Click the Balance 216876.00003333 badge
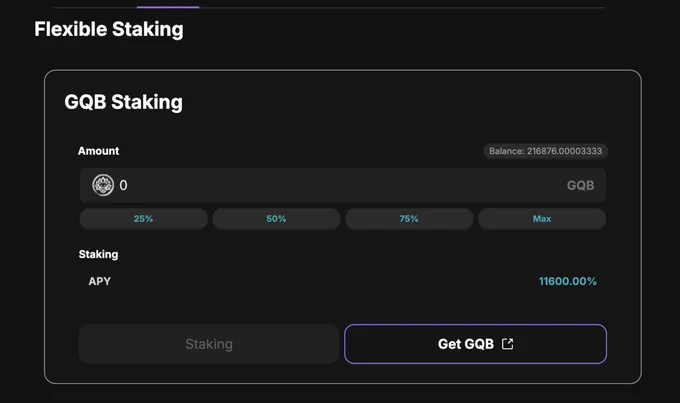Image resolution: width=680 pixels, height=403 pixels. click(x=546, y=151)
